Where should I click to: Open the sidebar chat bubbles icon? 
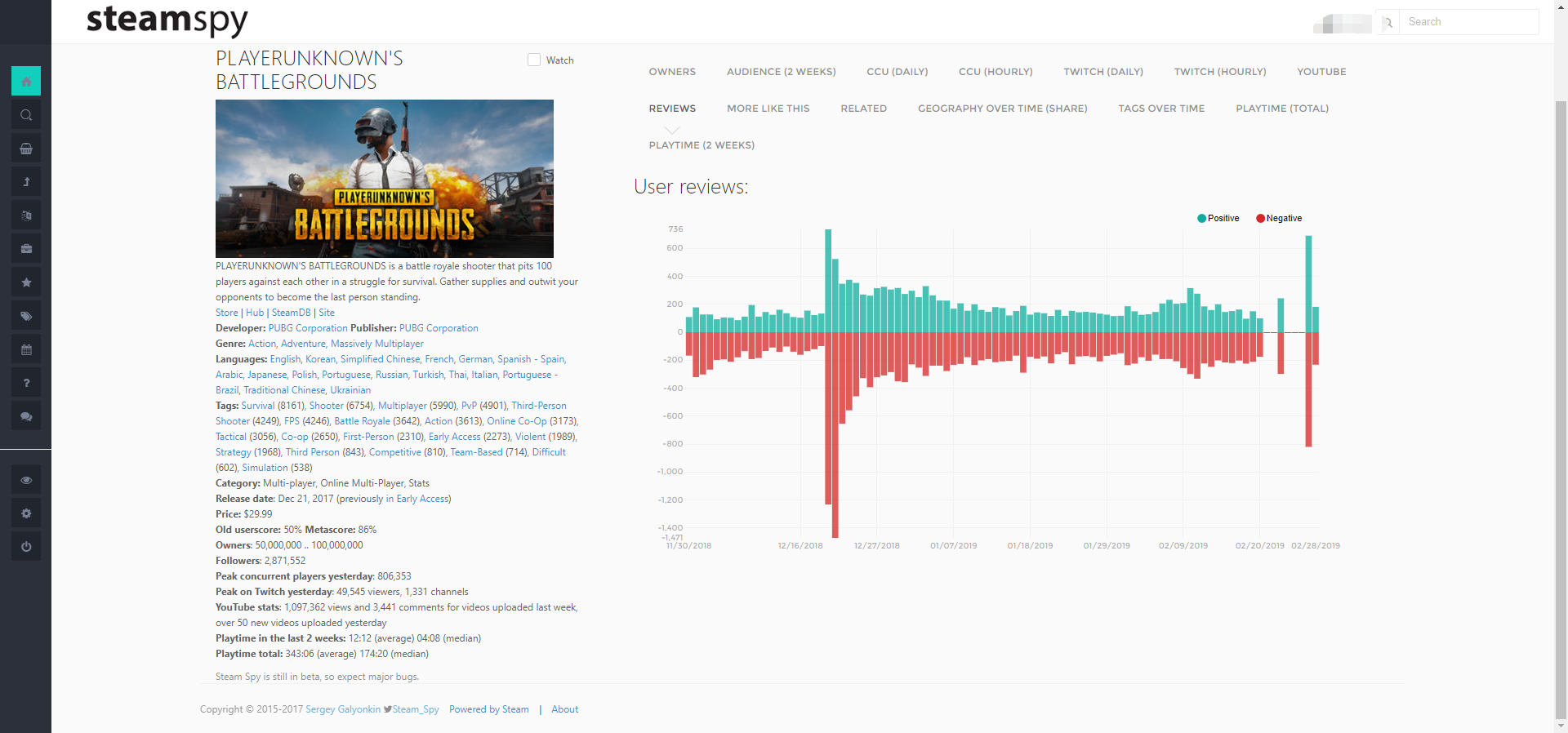26,416
